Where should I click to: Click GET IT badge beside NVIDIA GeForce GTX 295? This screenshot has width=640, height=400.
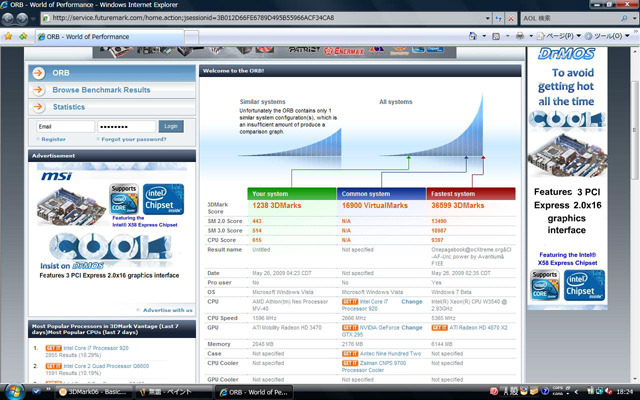[350, 327]
